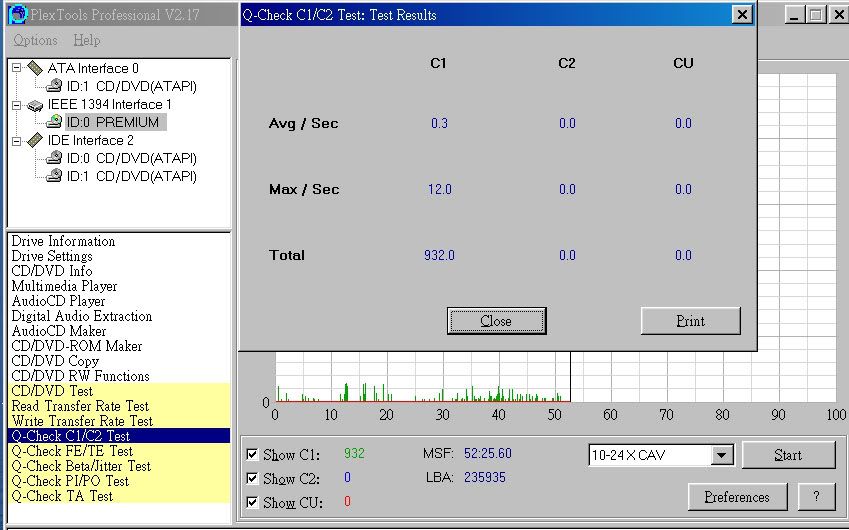Image resolution: width=849 pixels, height=530 pixels.
Task: Click Close button in Test Results dialog
Action: click(x=497, y=321)
